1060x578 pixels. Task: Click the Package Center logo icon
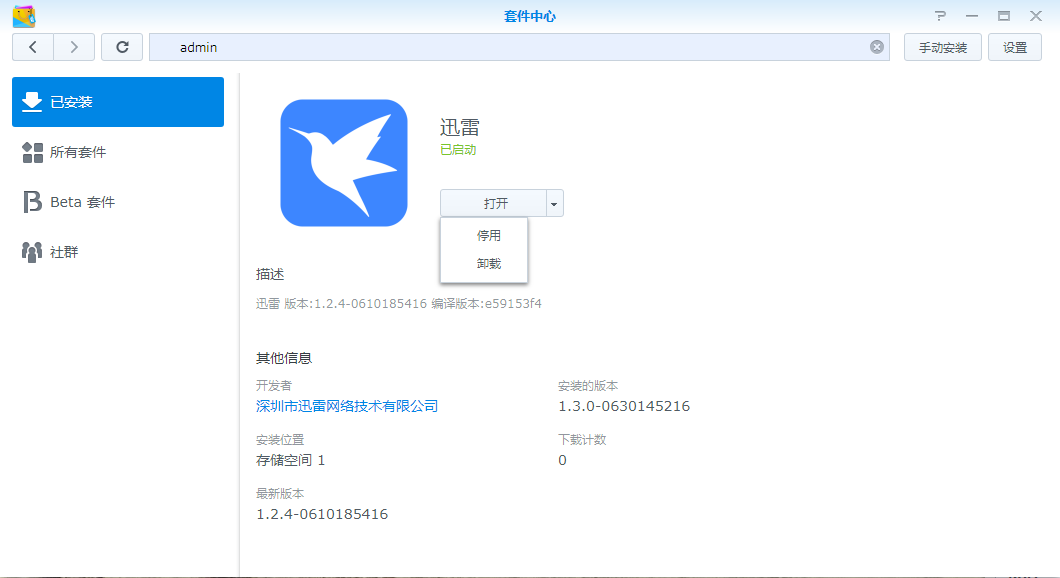coord(24,16)
